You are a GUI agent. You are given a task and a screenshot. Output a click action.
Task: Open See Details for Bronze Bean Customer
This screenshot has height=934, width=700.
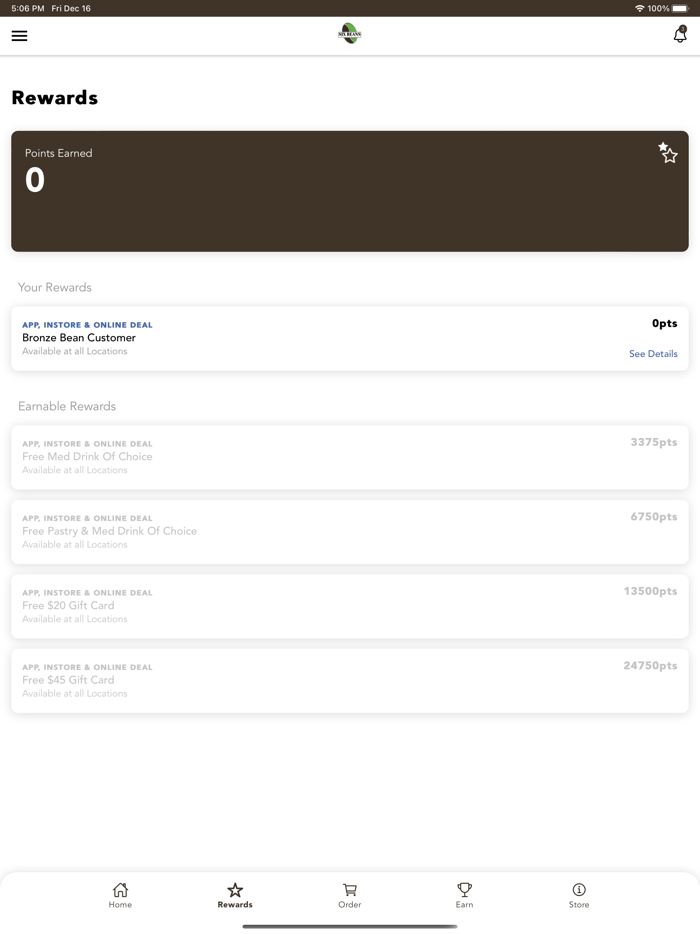click(x=653, y=353)
